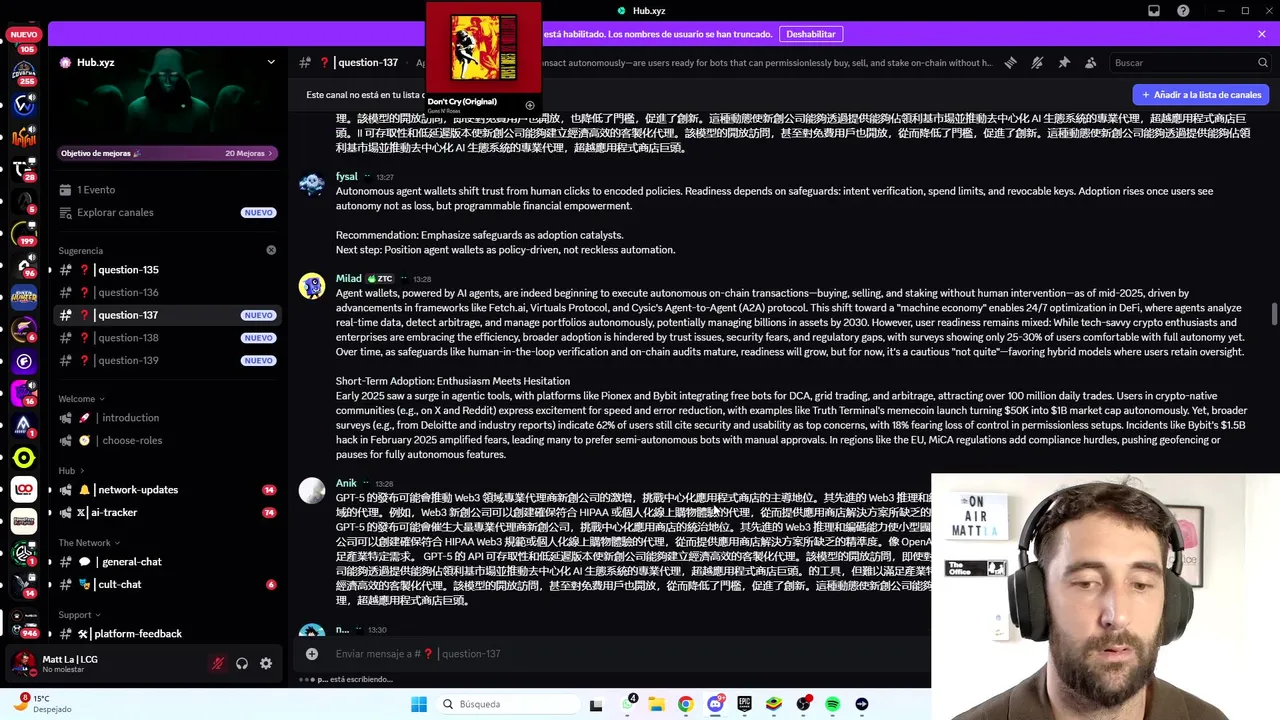Open the network-updates channel
Image resolution: width=1280 pixels, height=720 pixels.
167,490
